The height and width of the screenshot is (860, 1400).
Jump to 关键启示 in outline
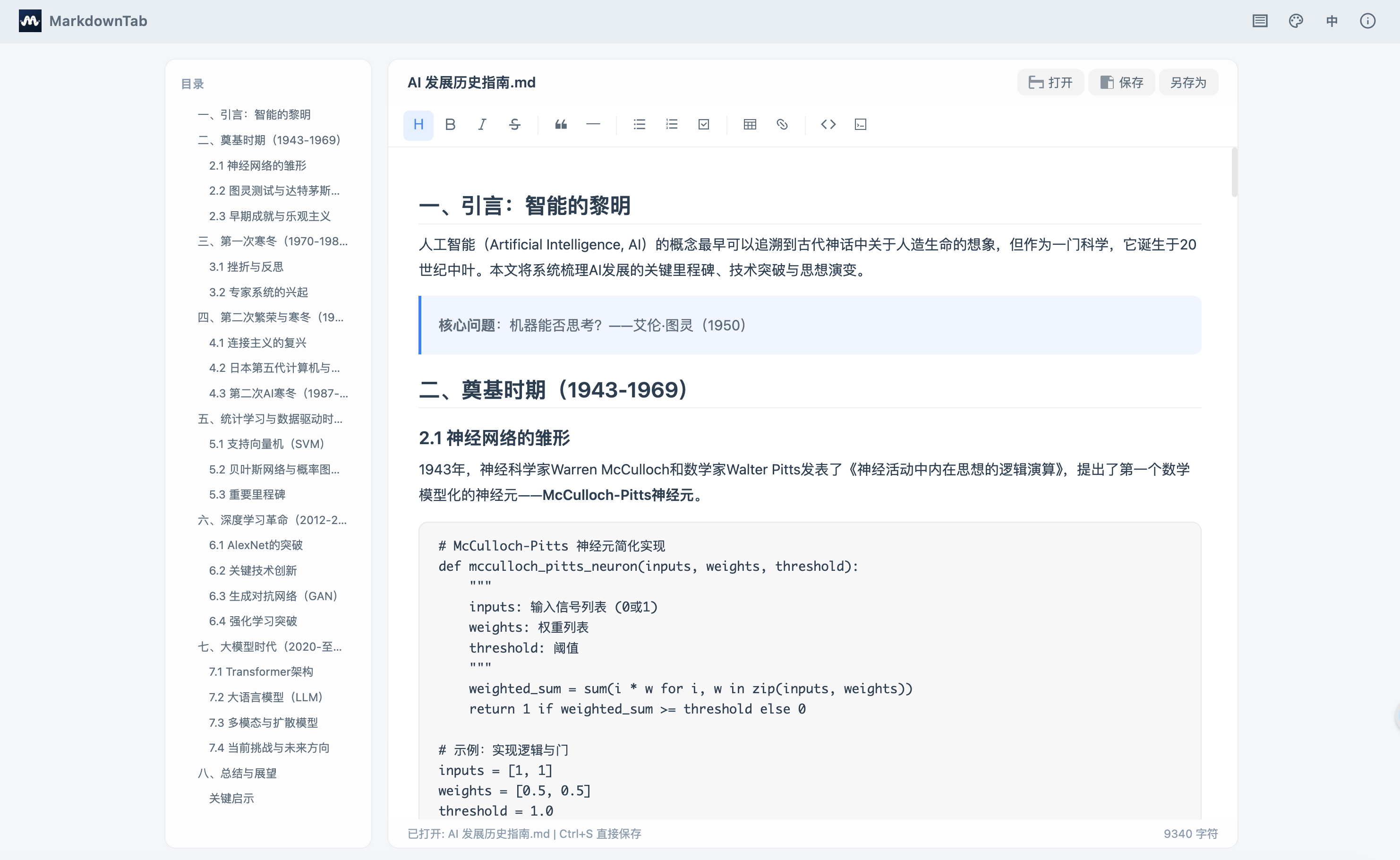(x=231, y=799)
